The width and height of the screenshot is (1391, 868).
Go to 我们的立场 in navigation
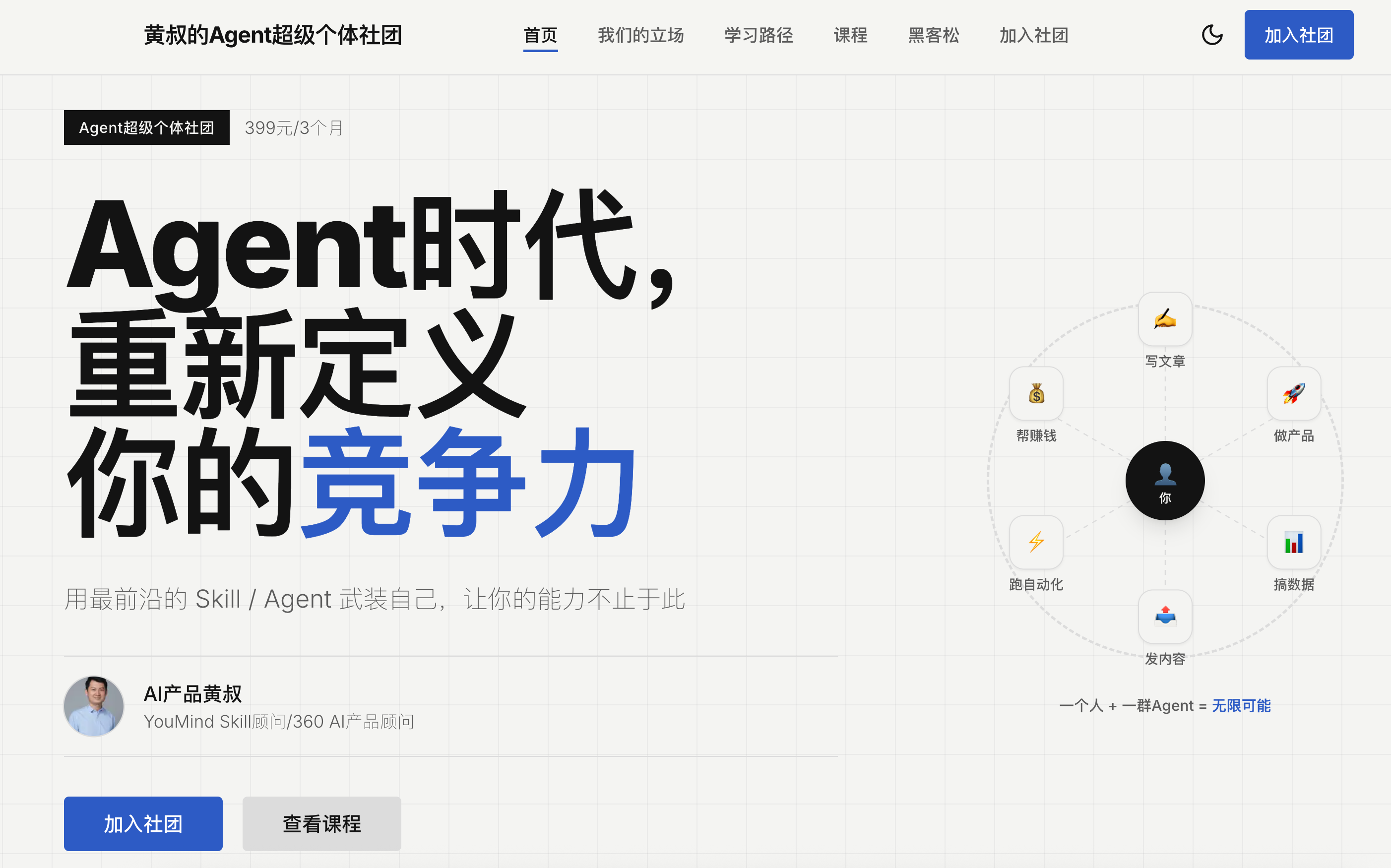(x=640, y=36)
